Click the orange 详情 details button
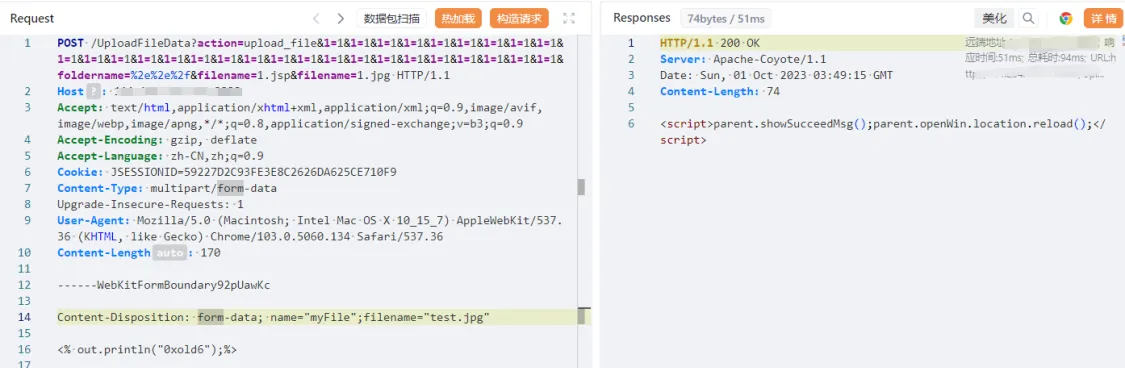Image resolution: width=1125 pixels, height=368 pixels. tap(1104, 19)
